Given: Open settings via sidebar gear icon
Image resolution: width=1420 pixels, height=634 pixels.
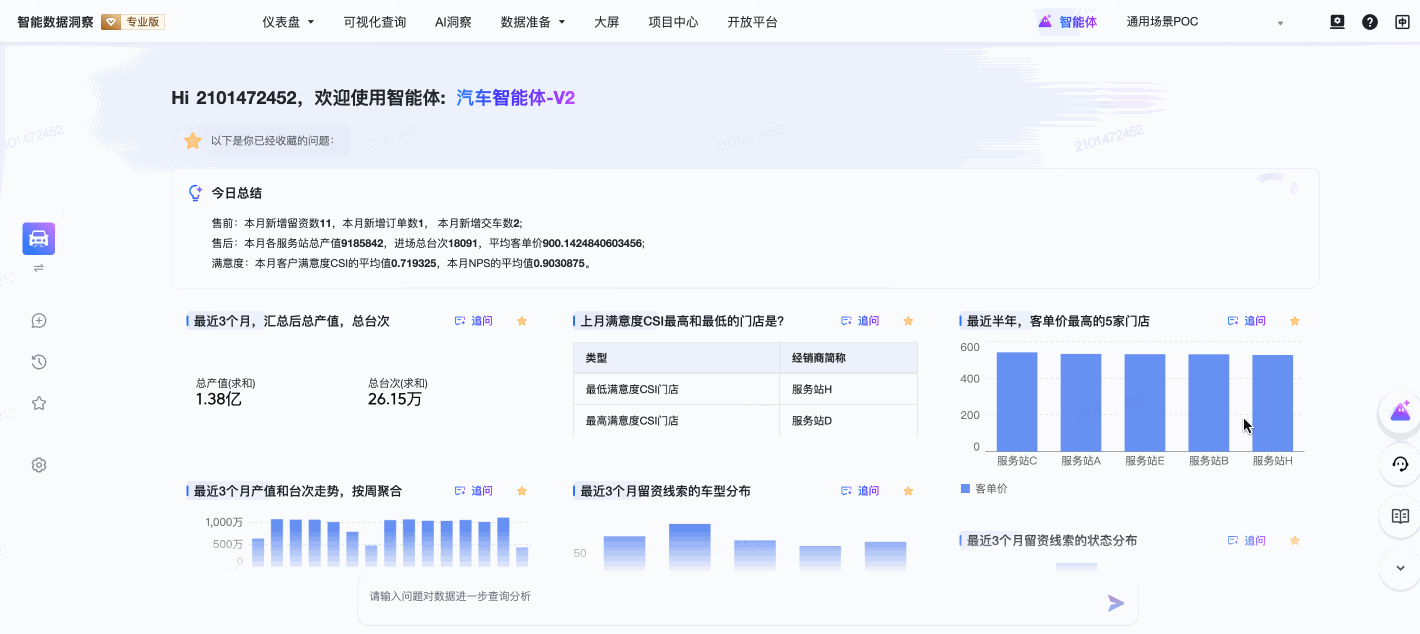Looking at the screenshot, I should pos(38,464).
